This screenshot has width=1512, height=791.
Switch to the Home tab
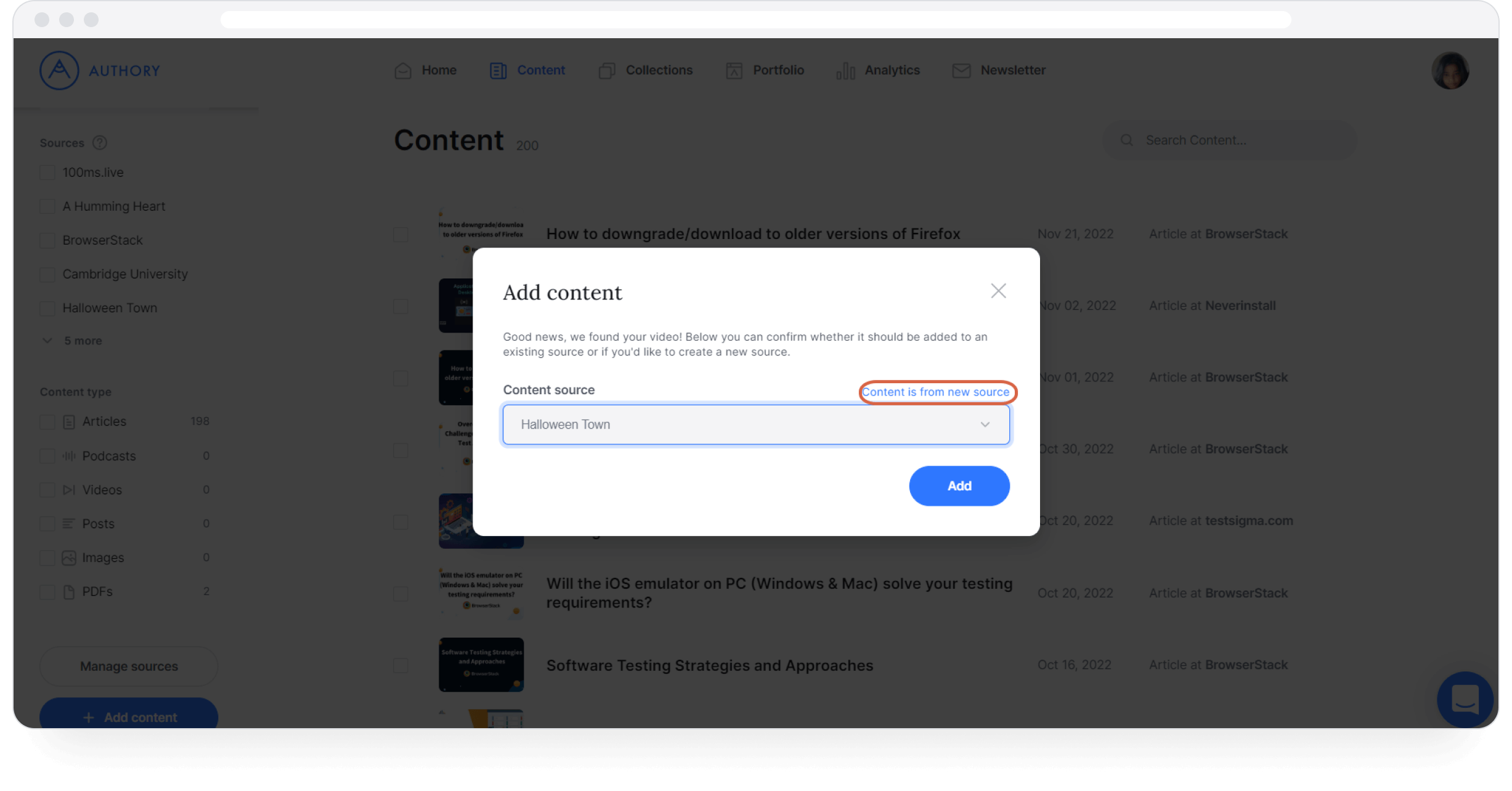coord(439,70)
